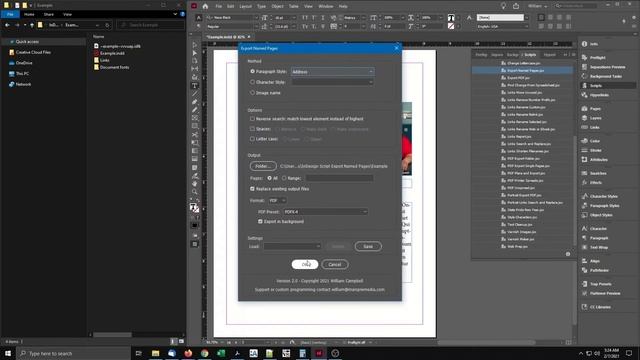Open the Object menu
This screenshot has height=360, width=640.
[x=277, y=6]
